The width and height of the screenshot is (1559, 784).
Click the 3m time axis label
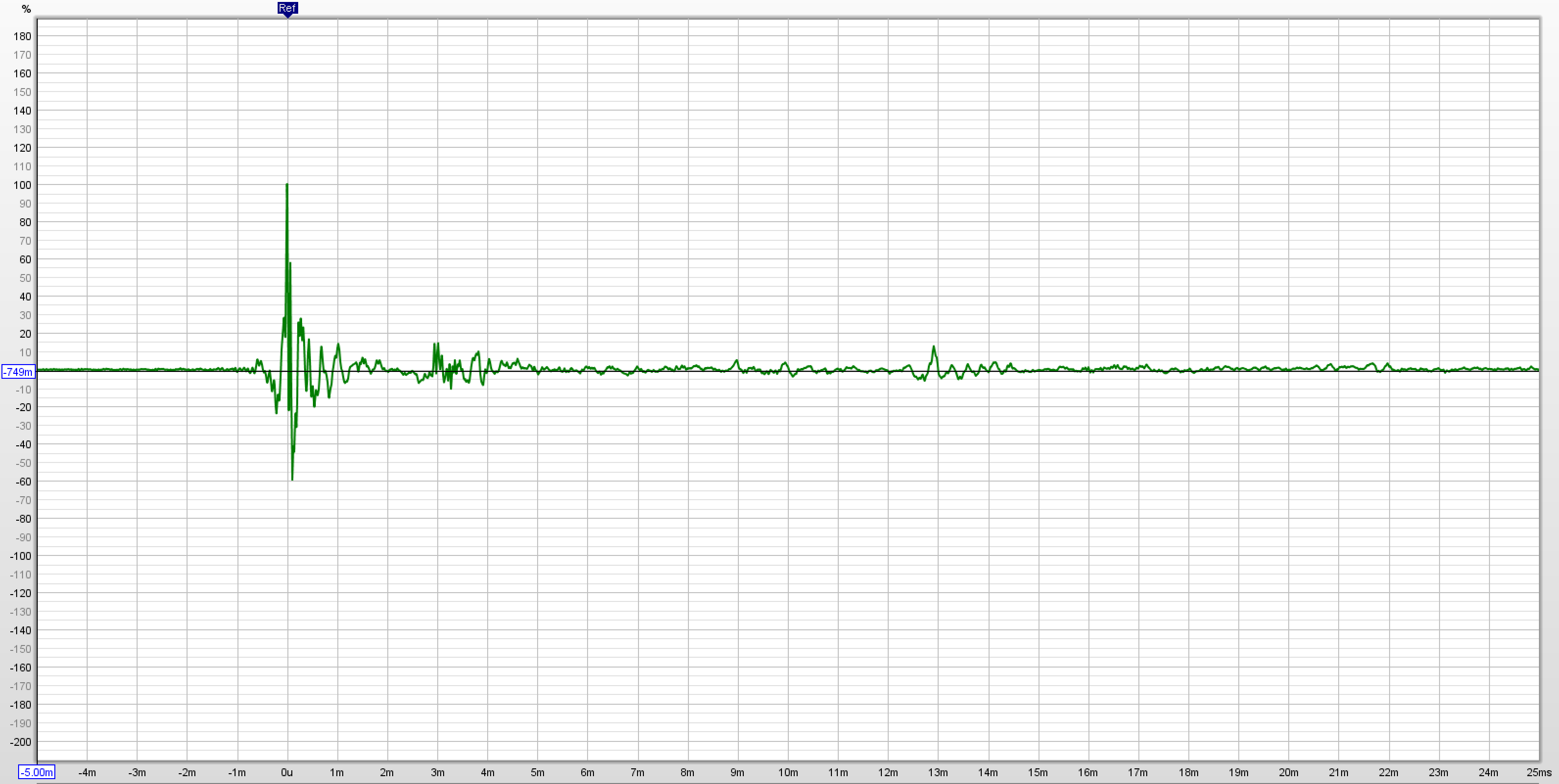[x=437, y=772]
